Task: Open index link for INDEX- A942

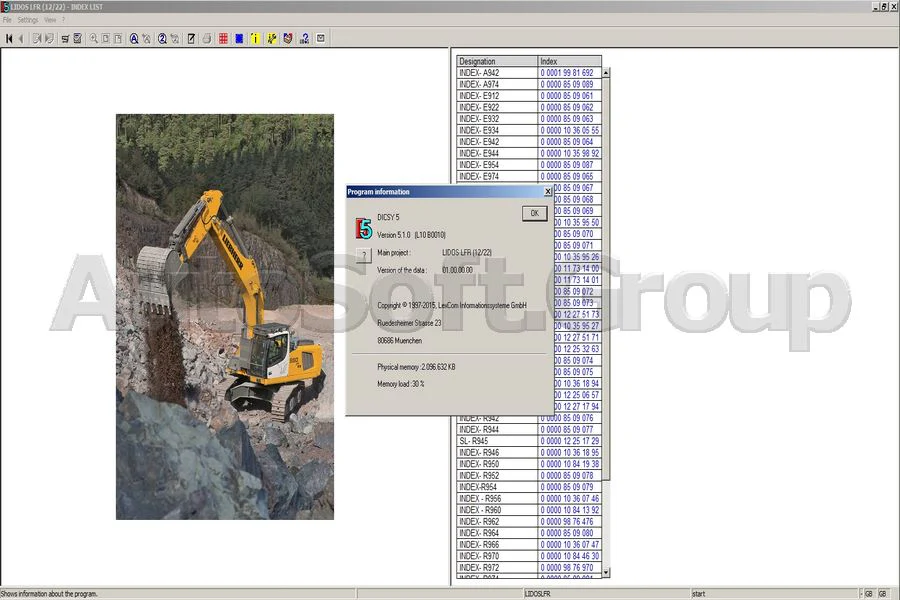Action: [x=567, y=73]
